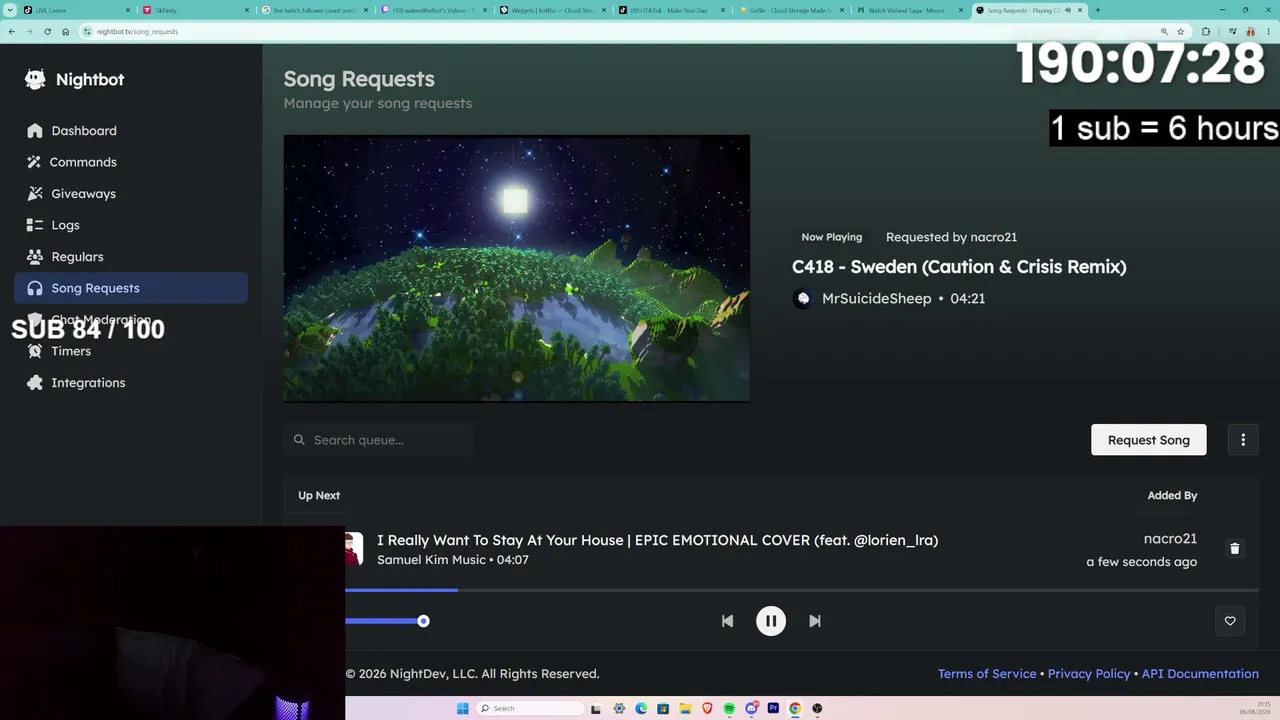
Task: Go to Commands in the sidebar
Action: point(131,162)
